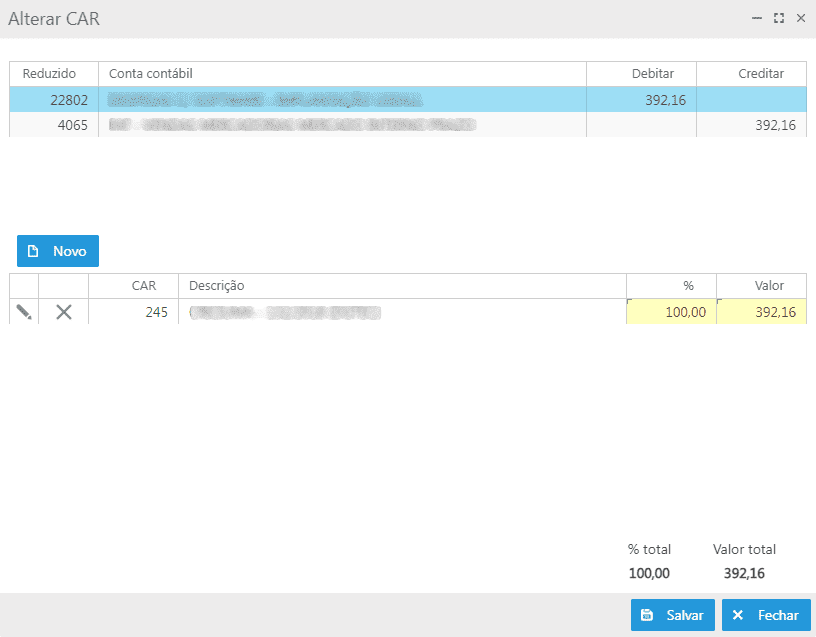Delete the CAR 245 row with X icon
This screenshot has width=816, height=637.
pos(64,312)
